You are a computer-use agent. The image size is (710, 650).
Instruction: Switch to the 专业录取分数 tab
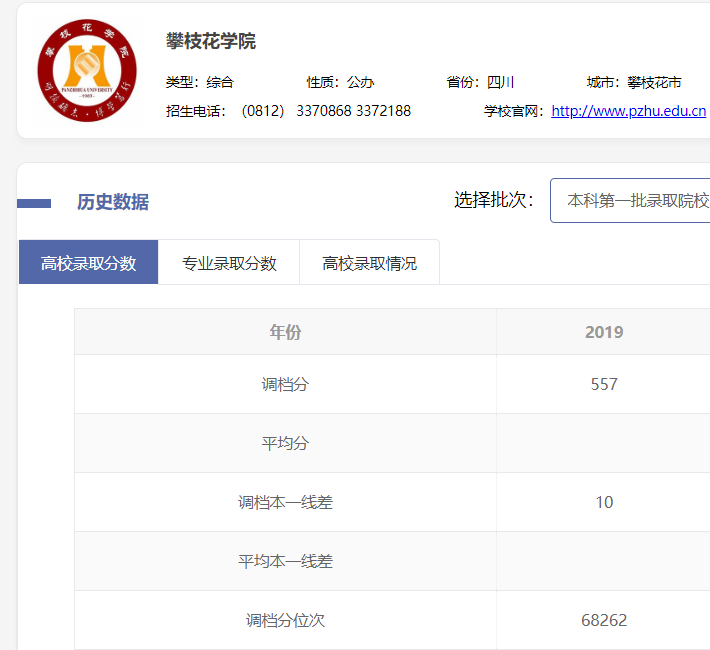[x=229, y=263]
